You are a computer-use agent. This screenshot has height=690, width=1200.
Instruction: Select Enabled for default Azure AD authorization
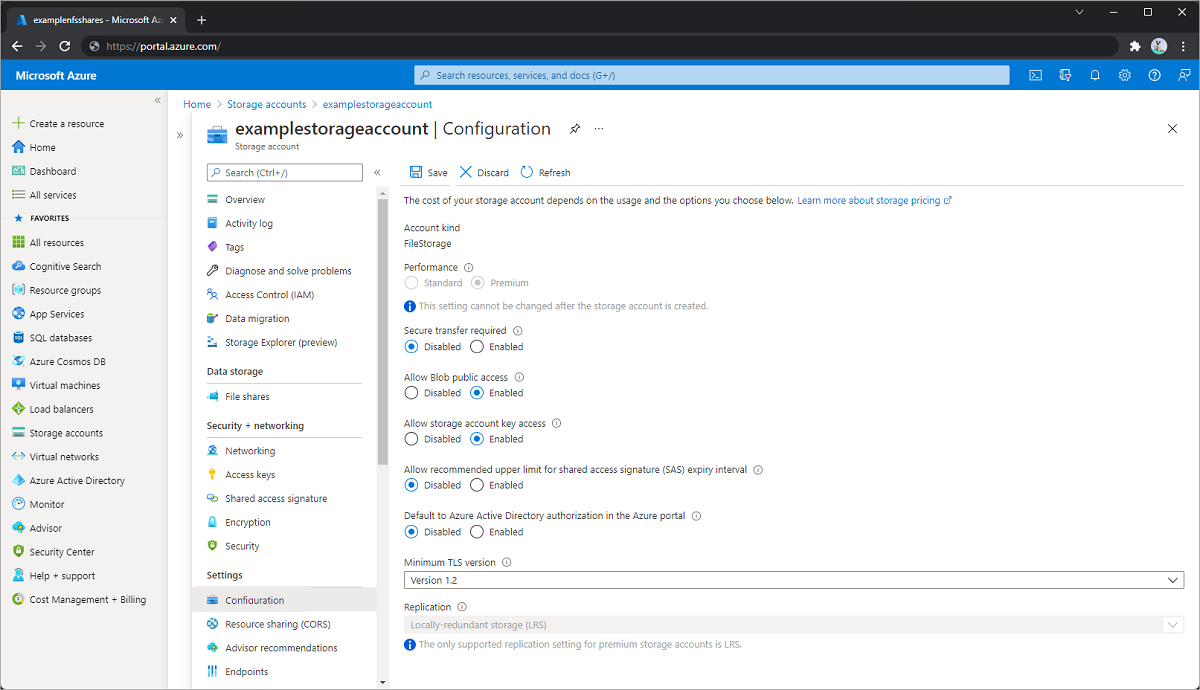click(477, 532)
